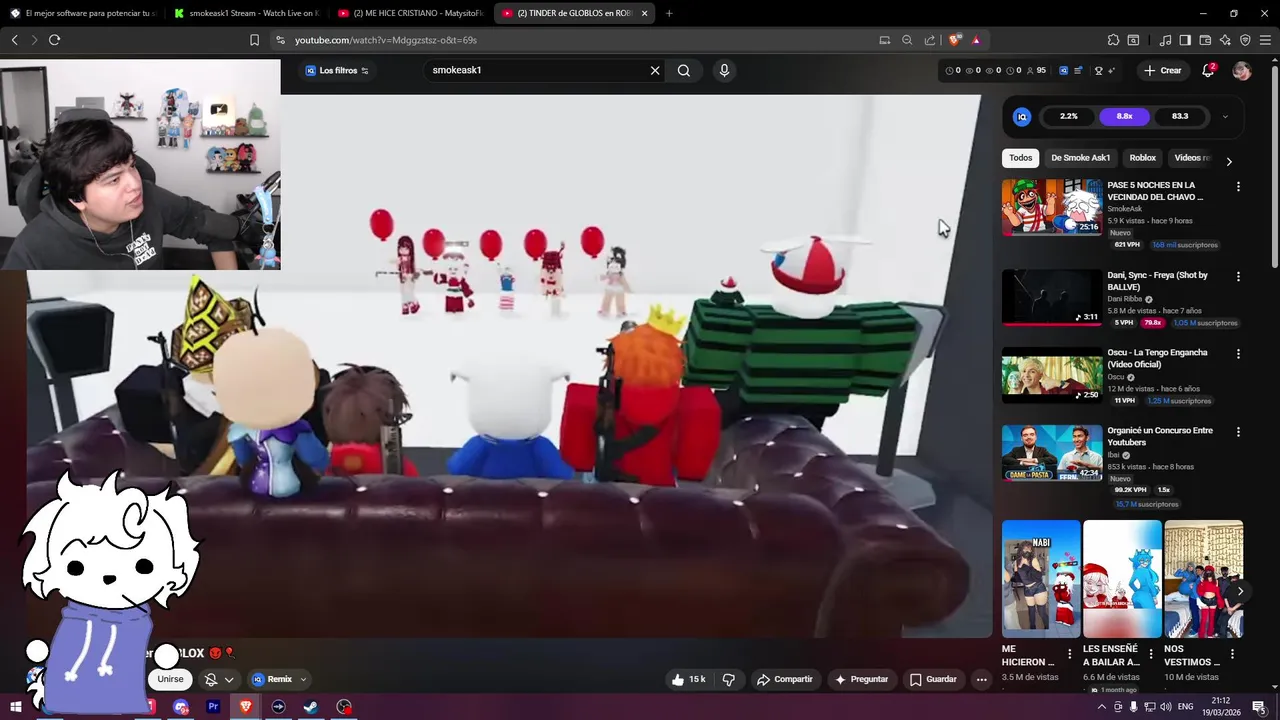Toggle the browser sidebar panel icon
Screen dimensions: 1280x720
(1185, 40)
